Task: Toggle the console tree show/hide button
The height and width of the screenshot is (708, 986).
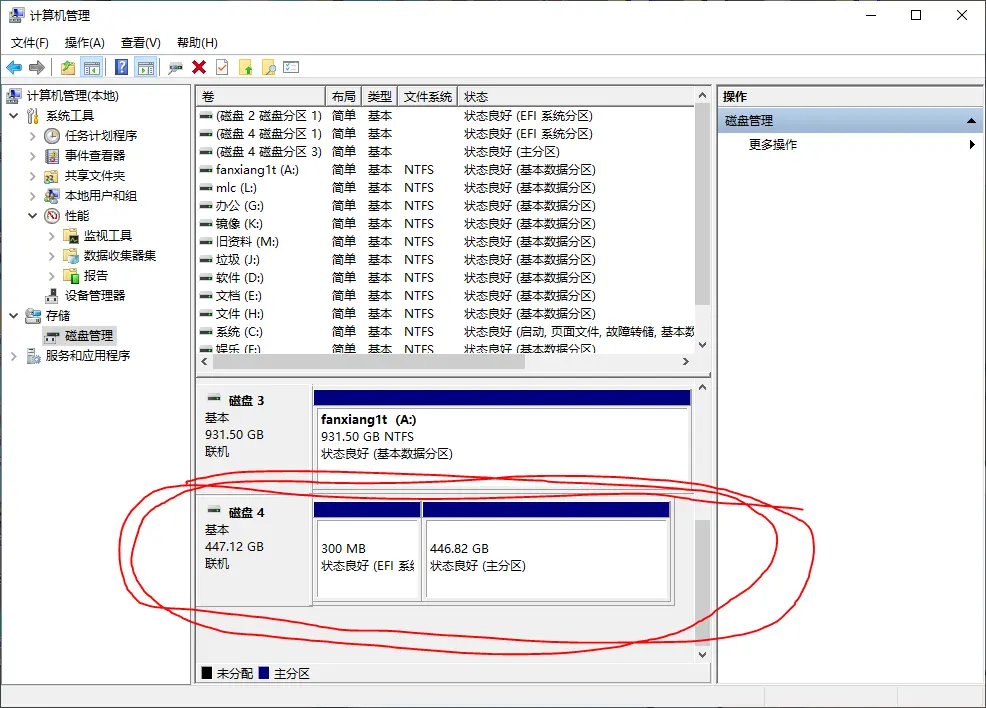Action: [92, 67]
